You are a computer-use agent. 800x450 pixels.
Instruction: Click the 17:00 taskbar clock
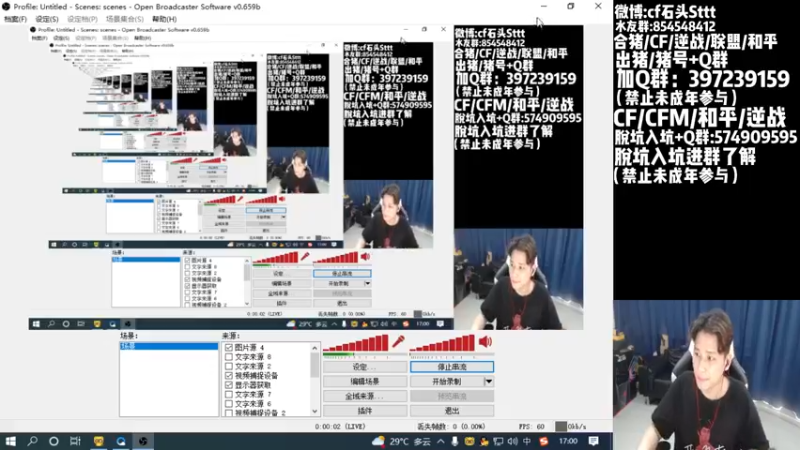pos(568,441)
